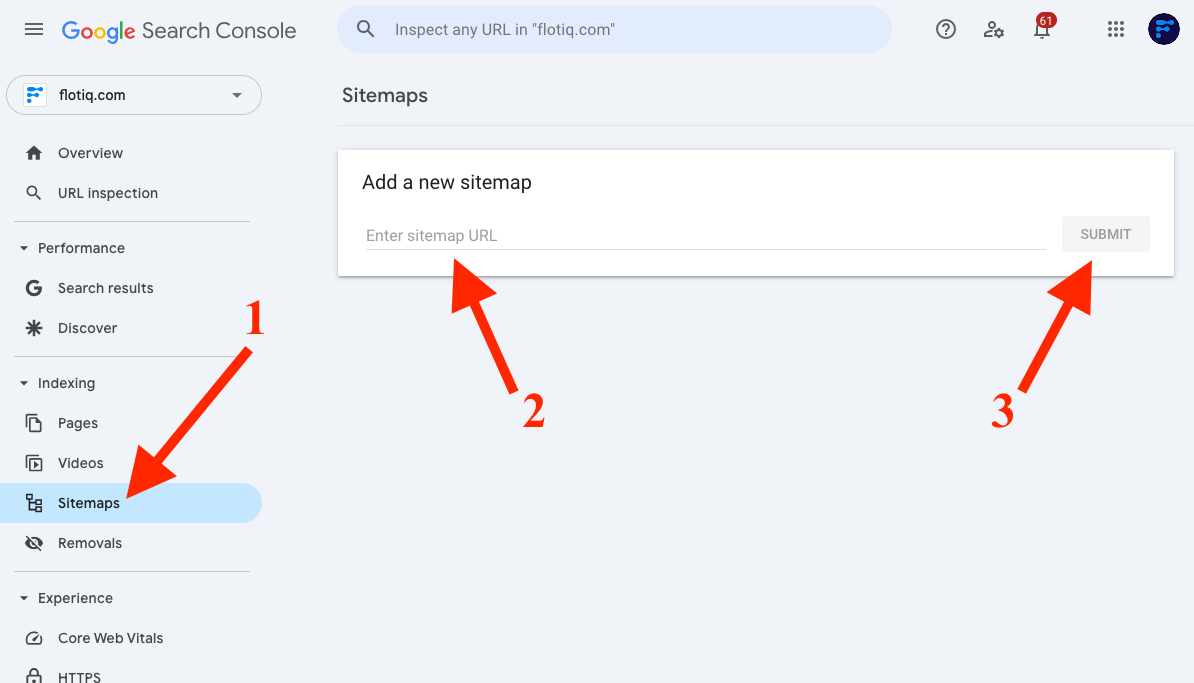Click the Core Web Vitals gauge icon
The image size is (1194, 683).
[34, 638]
